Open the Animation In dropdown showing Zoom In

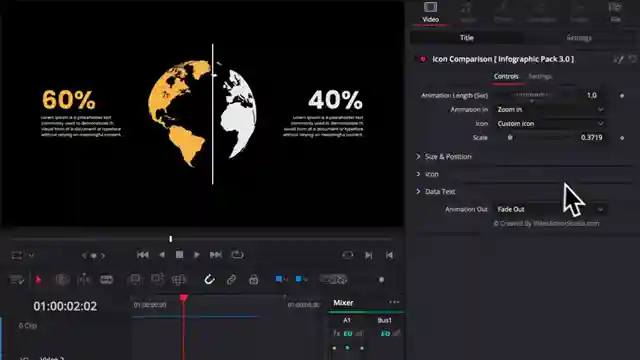549,109
